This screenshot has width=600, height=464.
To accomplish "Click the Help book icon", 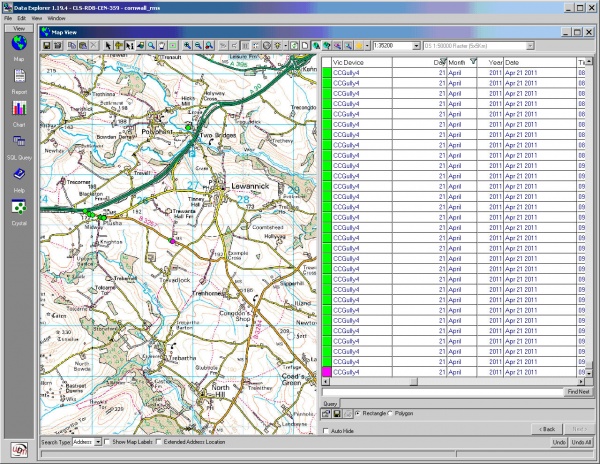I will 18,175.
